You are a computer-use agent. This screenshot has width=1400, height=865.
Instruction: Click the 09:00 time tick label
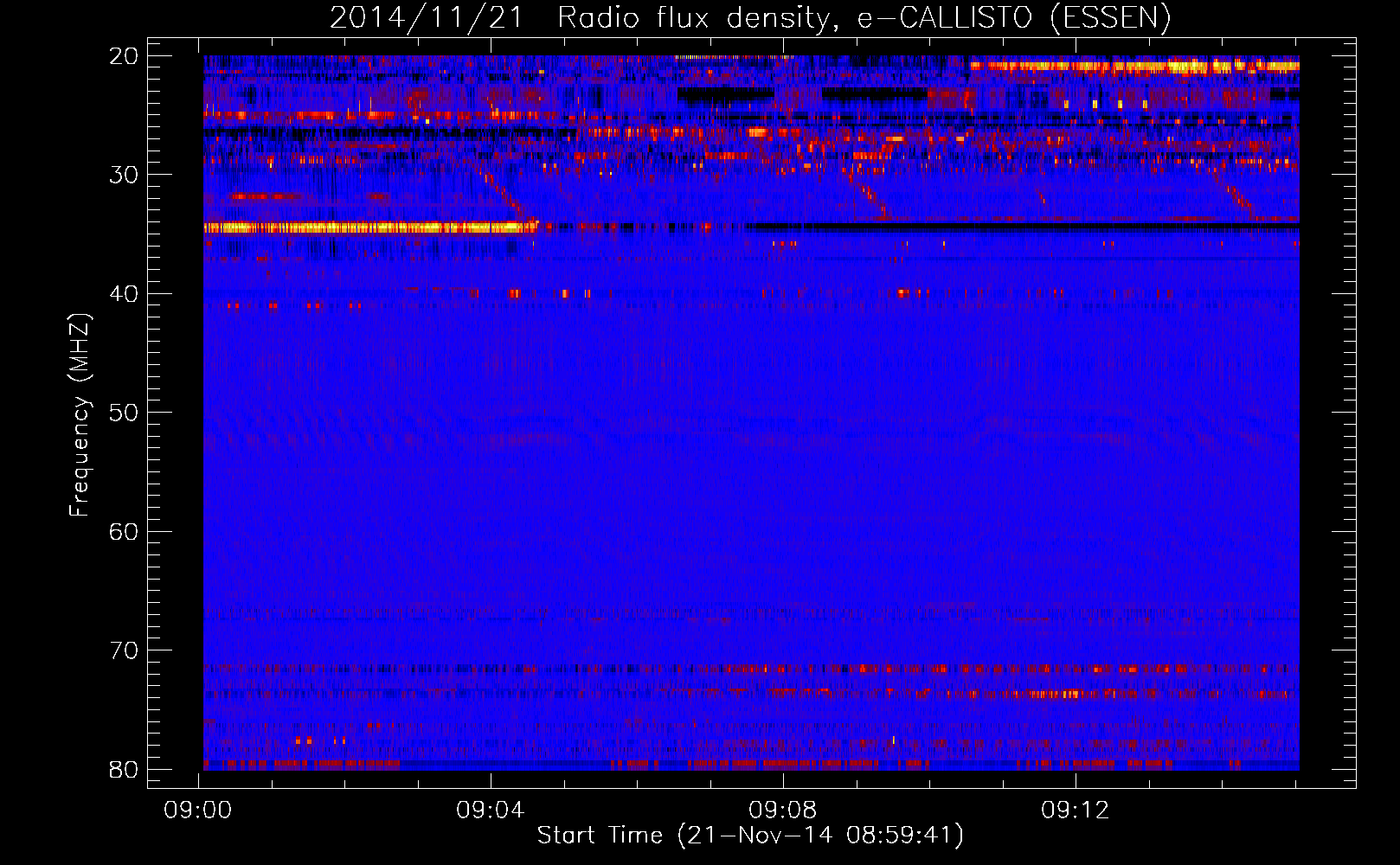click(x=198, y=811)
